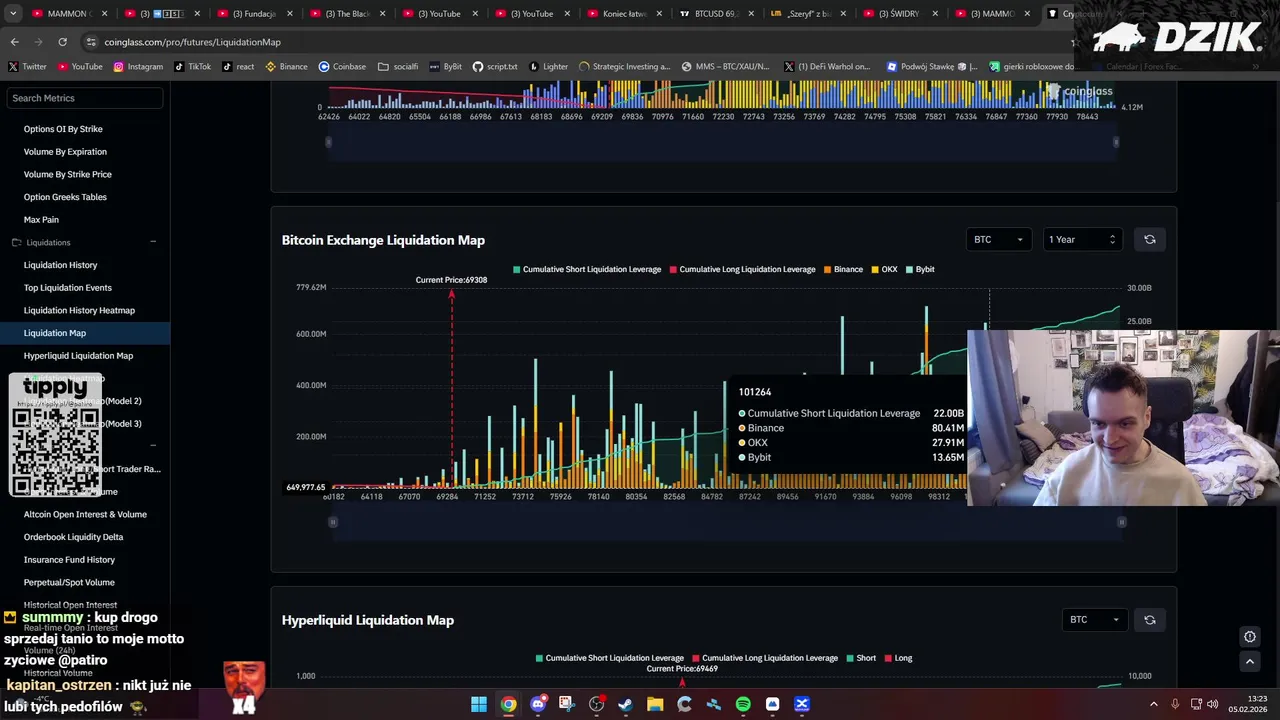Open the script.txt bookmark
Image resolution: width=1280 pixels, height=720 pixels.
pyautogui.click(x=495, y=66)
